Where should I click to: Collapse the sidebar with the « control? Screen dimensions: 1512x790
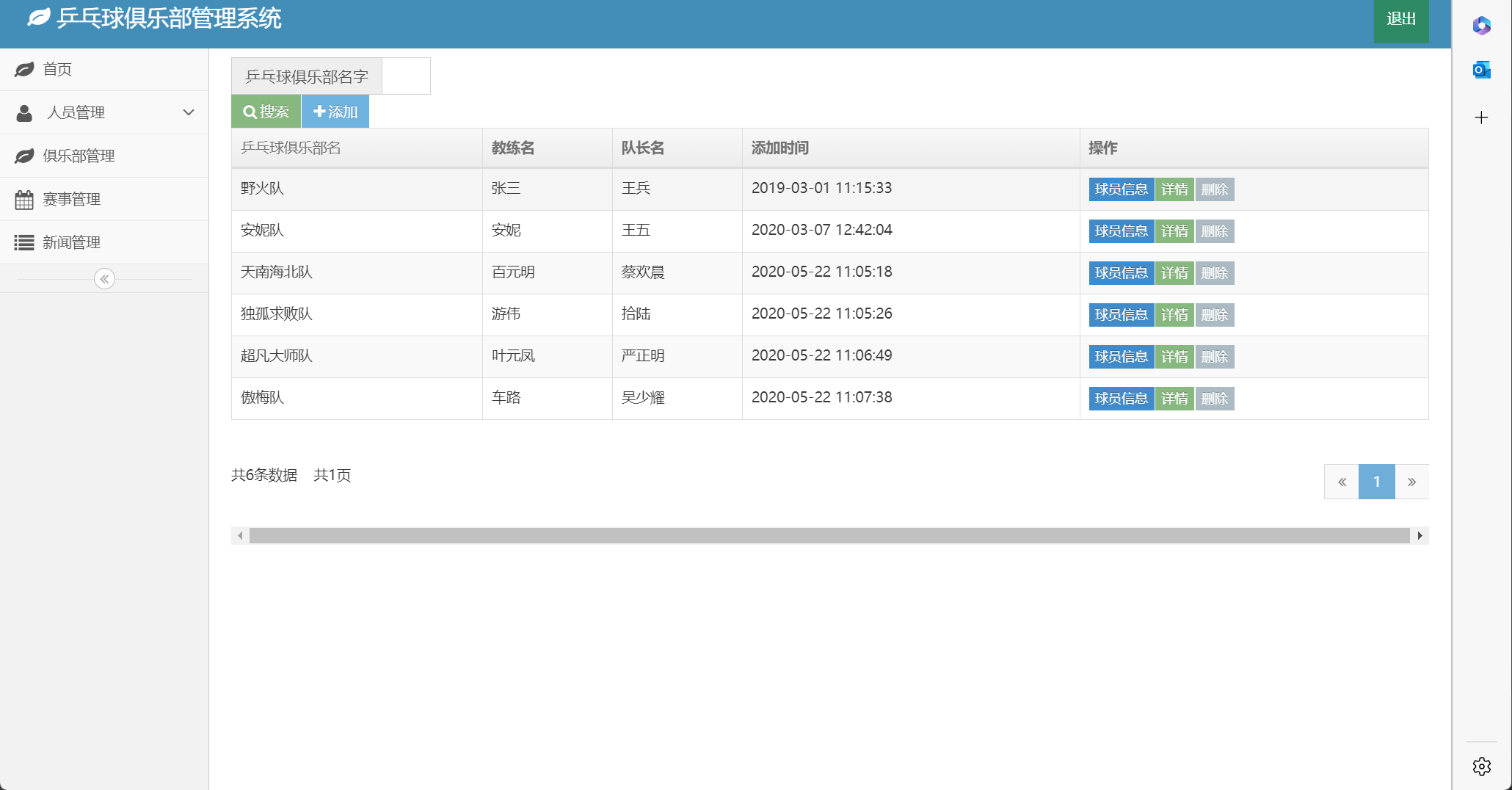pos(105,279)
